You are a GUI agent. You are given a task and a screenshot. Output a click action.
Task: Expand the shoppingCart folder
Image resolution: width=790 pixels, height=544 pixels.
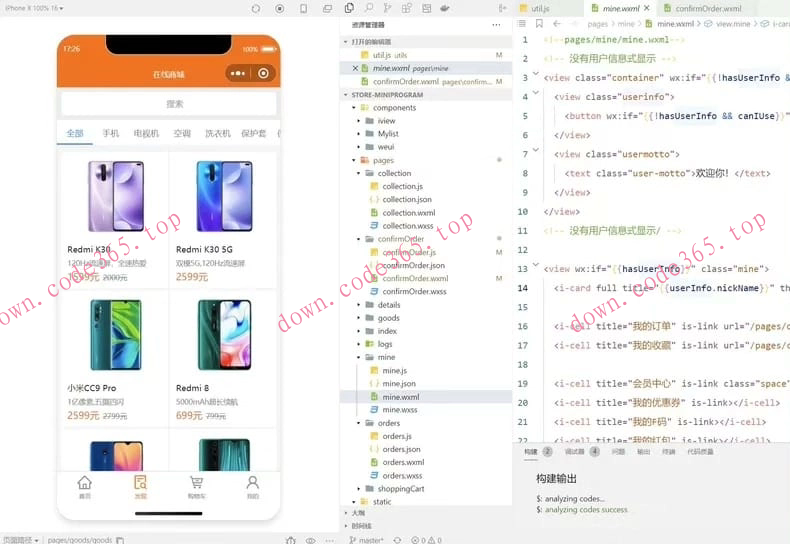tap(359, 489)
